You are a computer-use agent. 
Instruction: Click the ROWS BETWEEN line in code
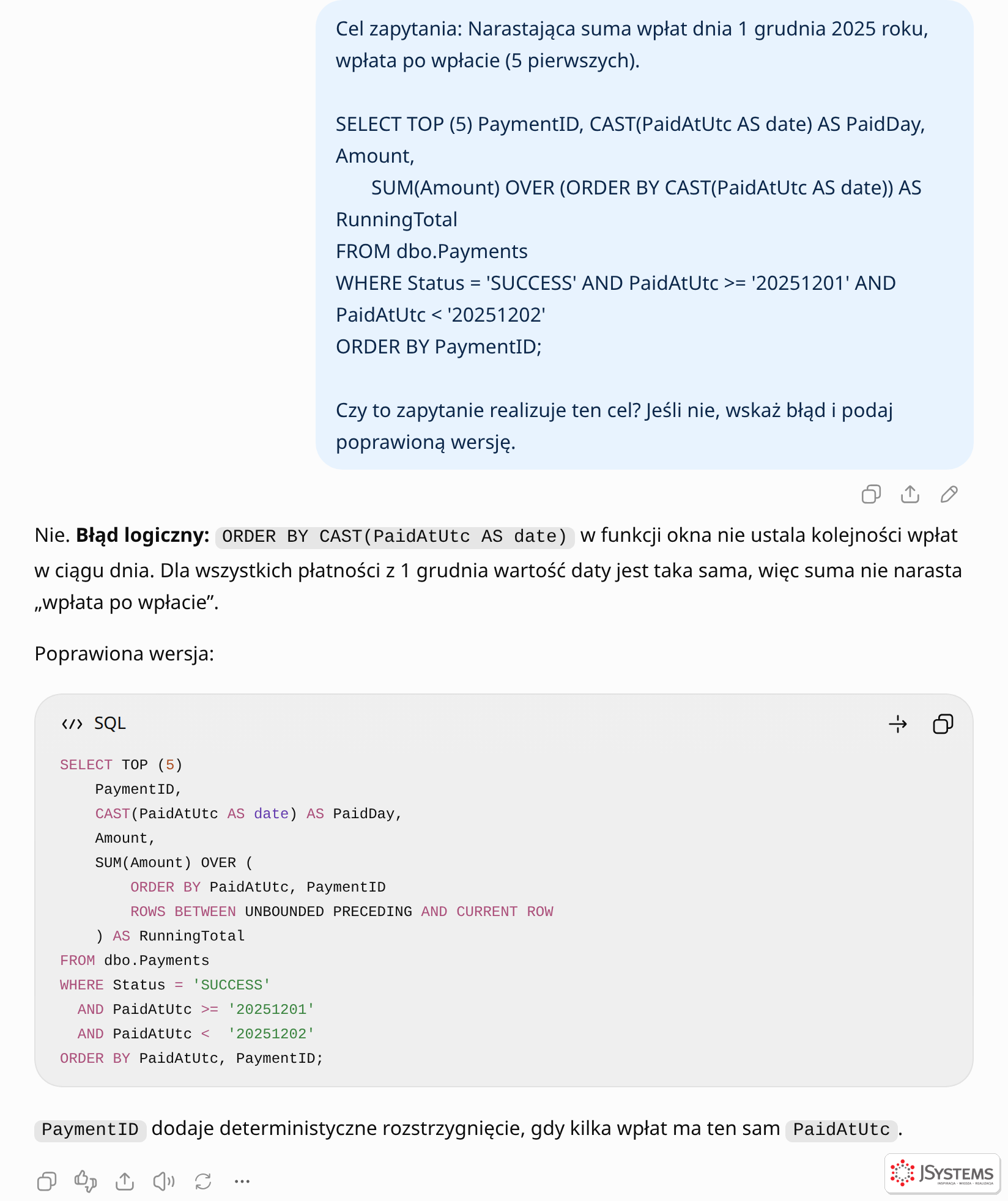click(341, 912)
